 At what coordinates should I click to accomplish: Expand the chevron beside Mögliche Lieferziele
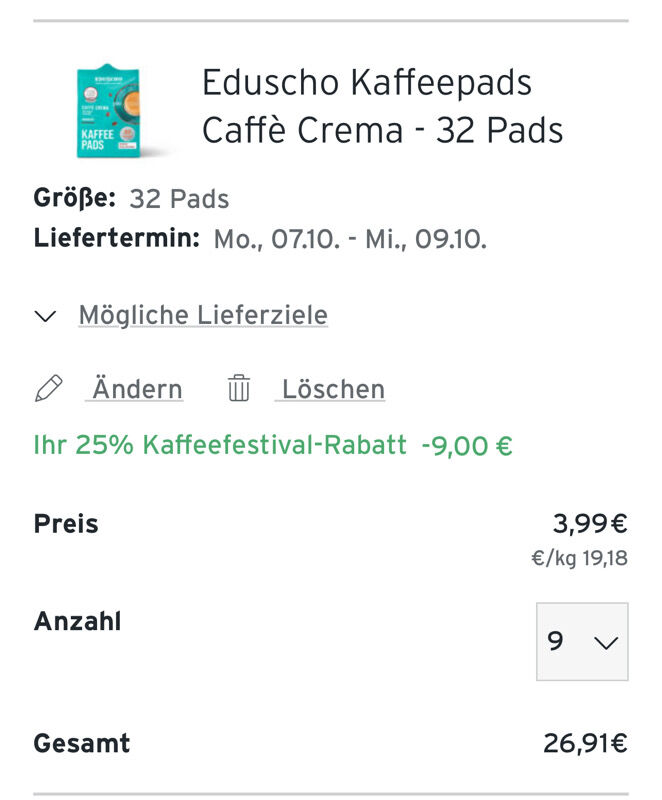pyautogui.click(x=45, y=316)
